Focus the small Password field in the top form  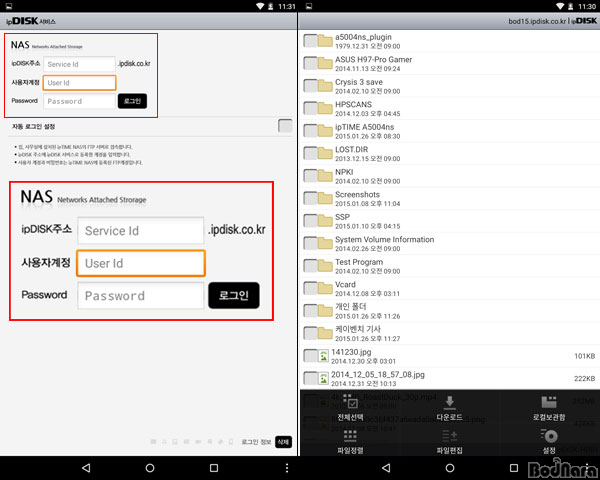point(79,101)
